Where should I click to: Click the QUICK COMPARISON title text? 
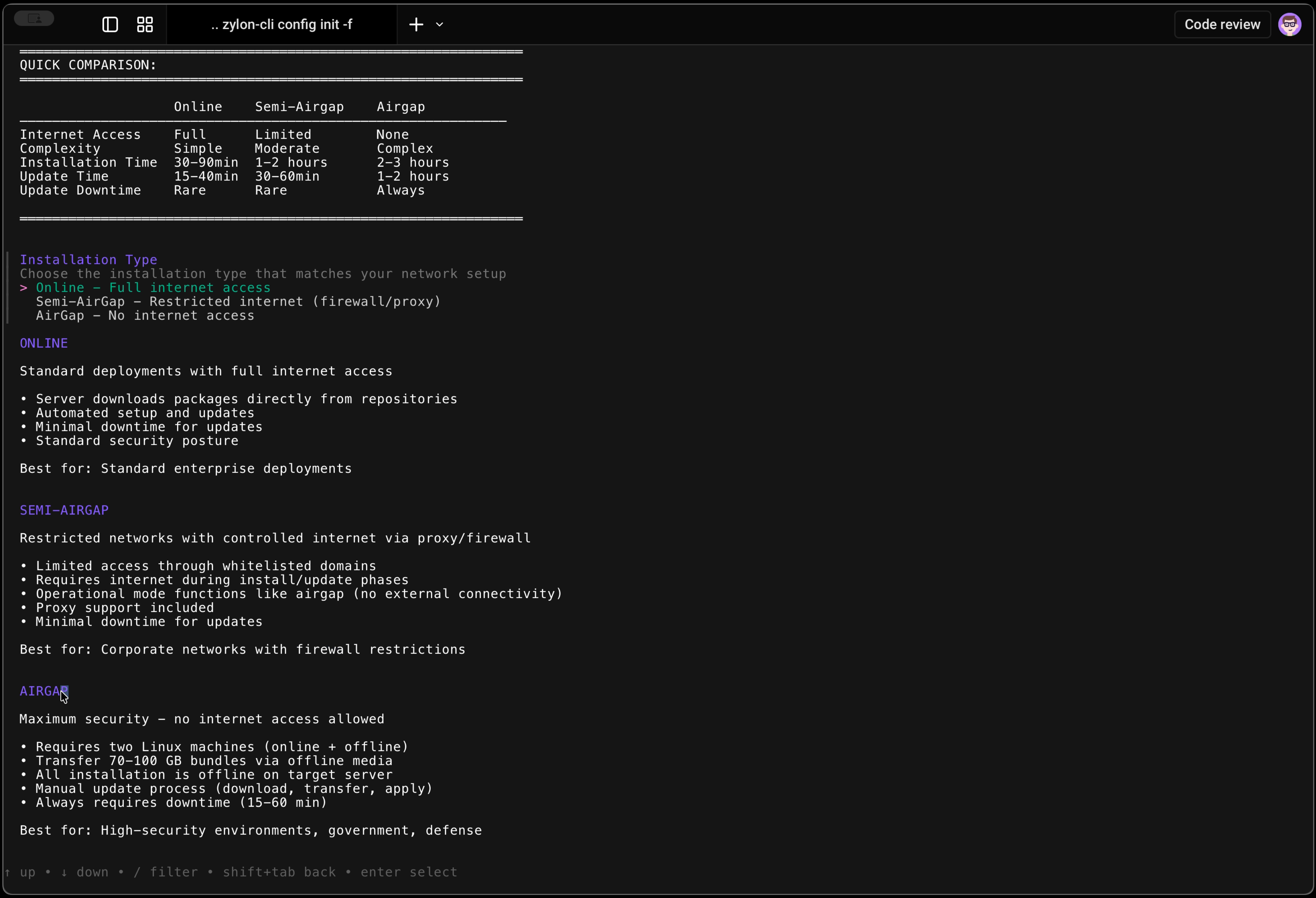(x=88, y=65)
